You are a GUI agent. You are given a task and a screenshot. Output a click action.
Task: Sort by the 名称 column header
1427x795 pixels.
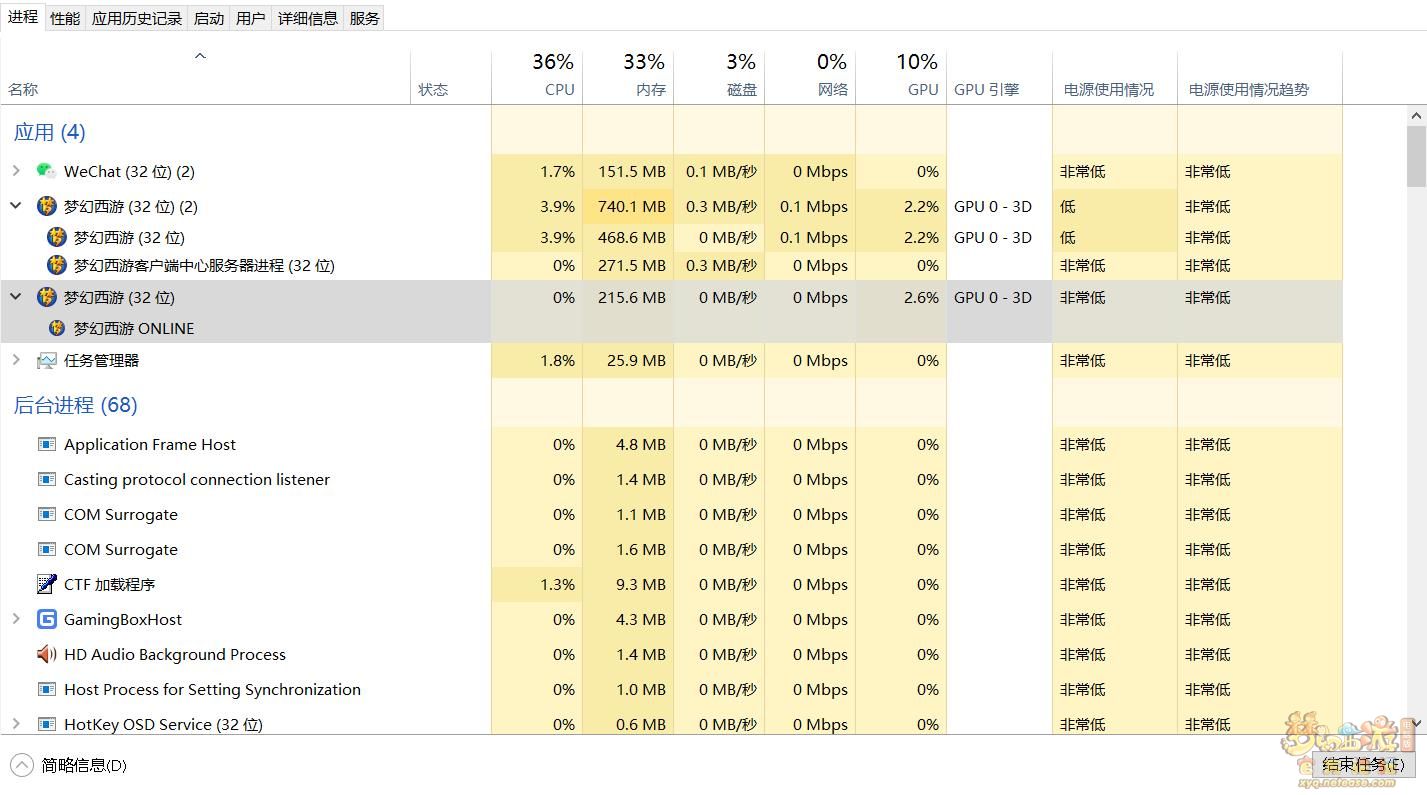pos(205,77)
